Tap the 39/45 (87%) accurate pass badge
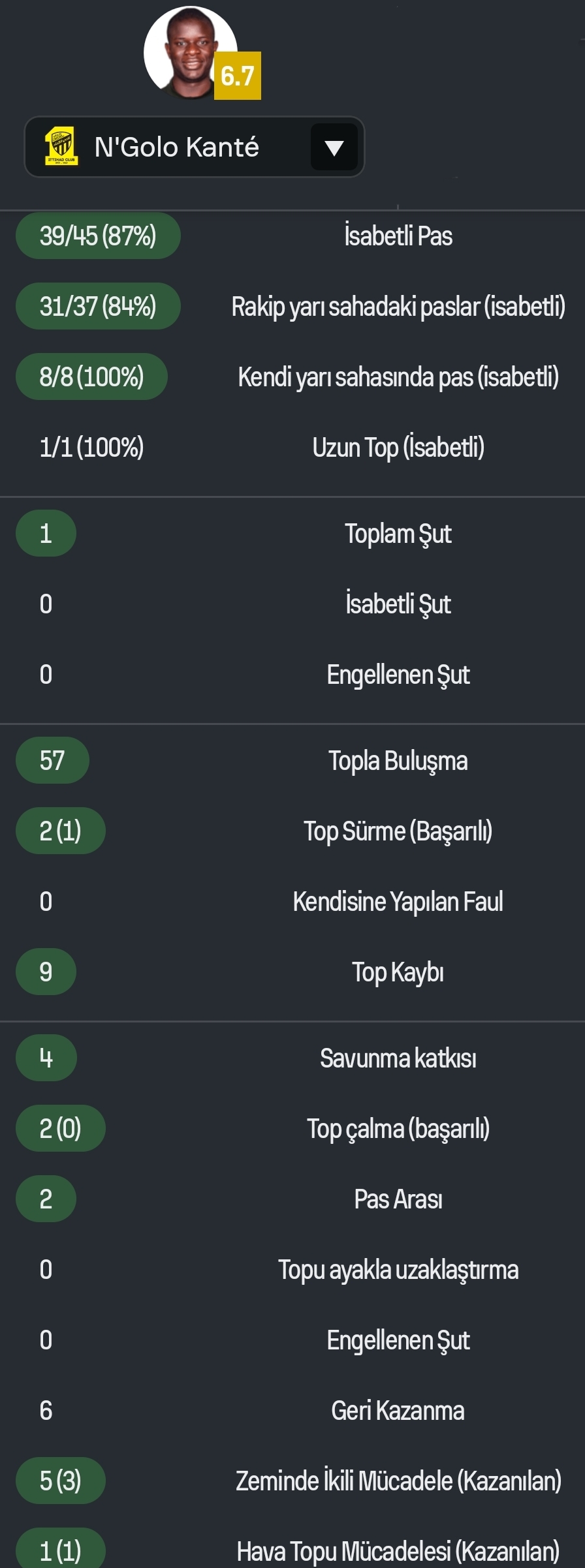Viewport: 585px width, 1568px height. point(98,236)
